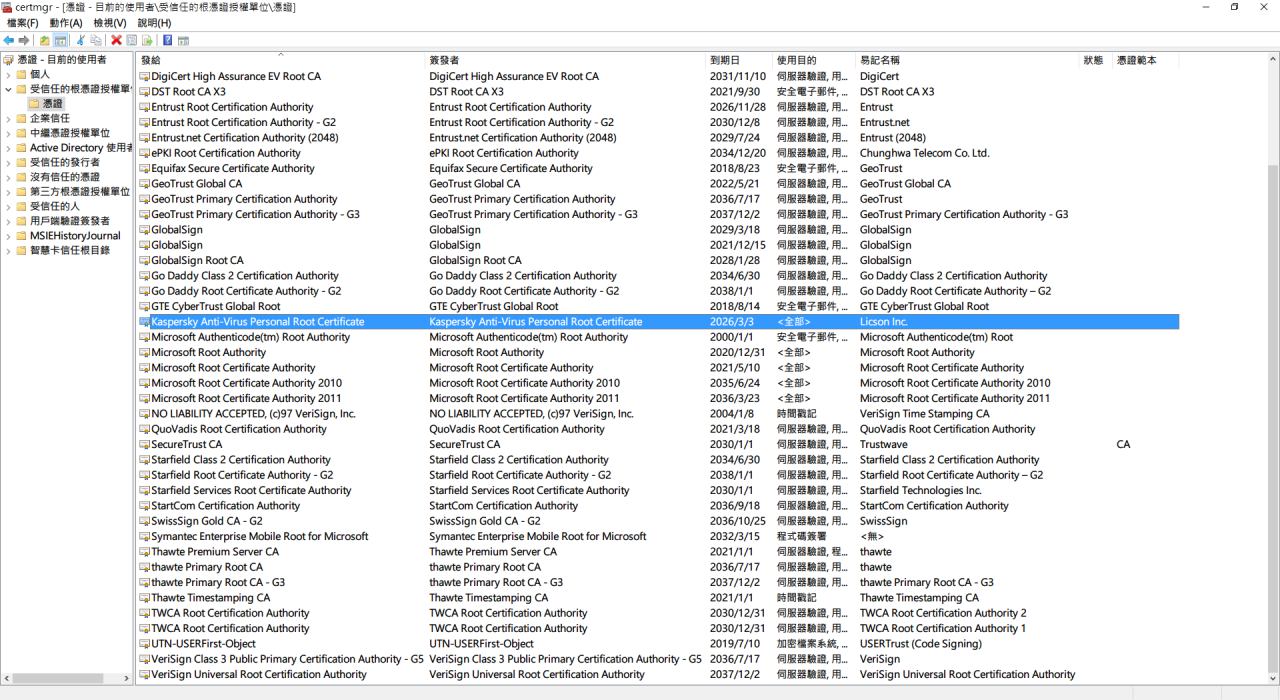
Task: Select VeriSign Universal Root Certification Authority row
Action: pos(658,674)
